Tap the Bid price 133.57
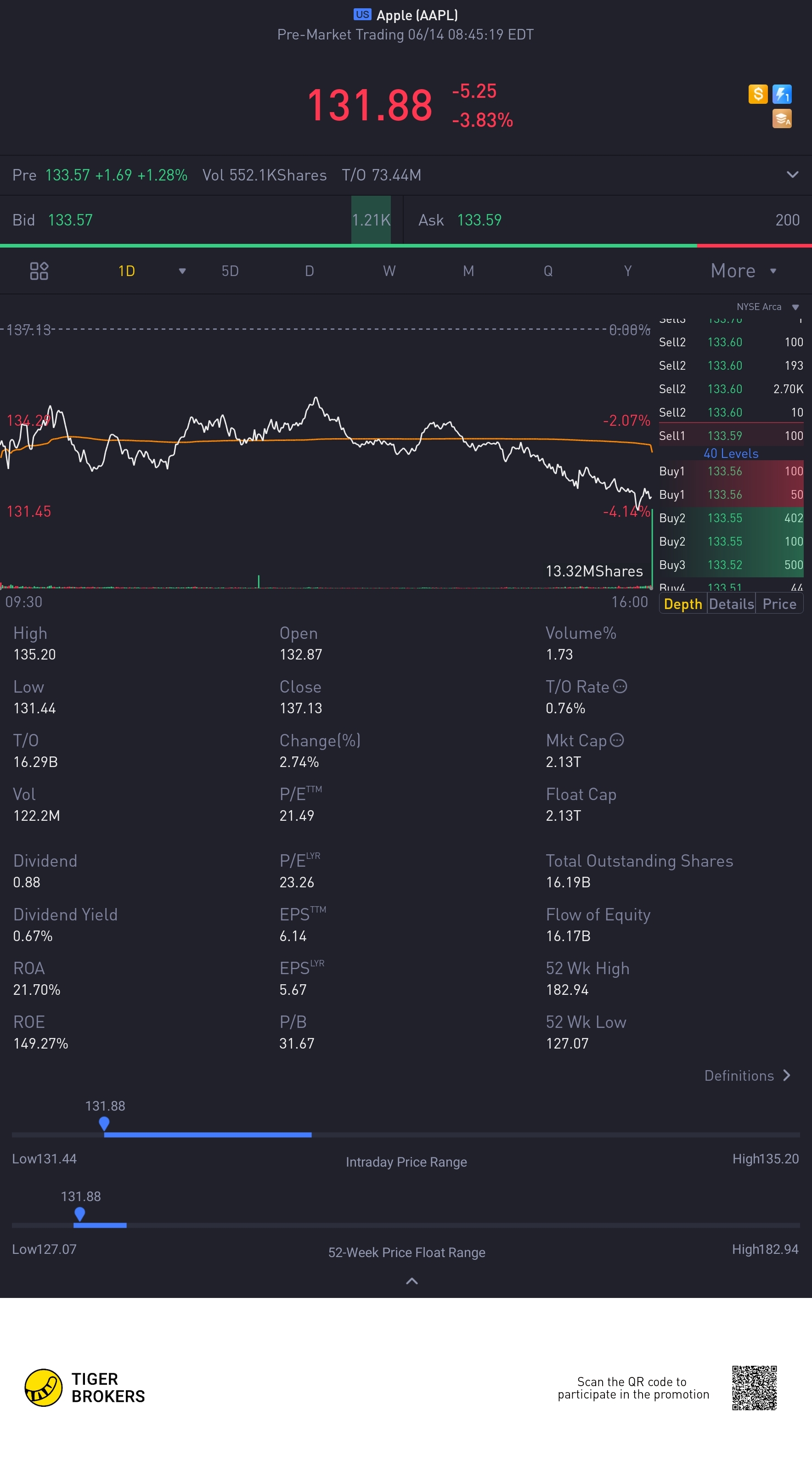Image resolution: width=812 pixels, height=1478 pixels. point(70,220)
